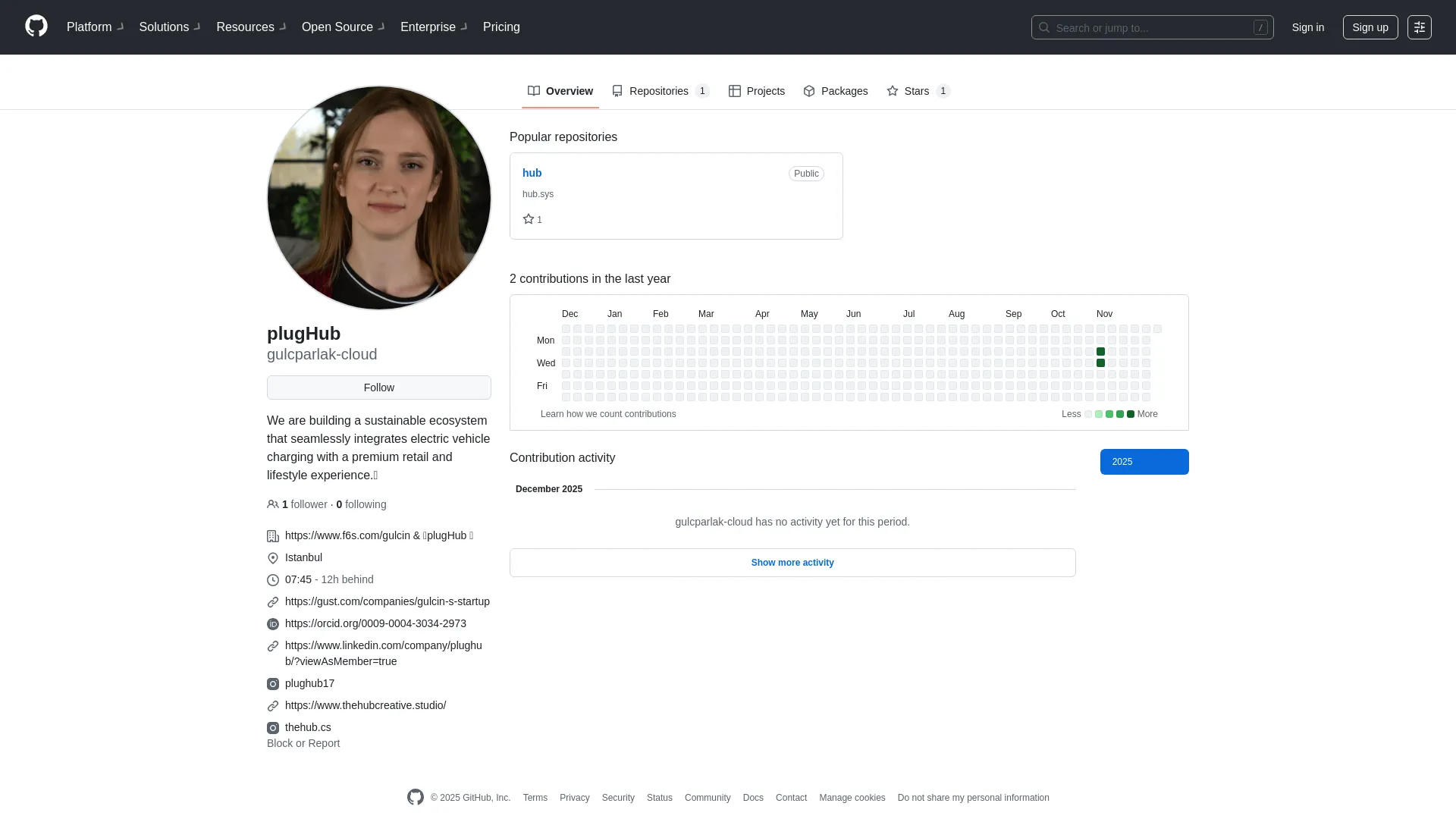
Task: Open the Terms footer link
Action: [535, 798]
